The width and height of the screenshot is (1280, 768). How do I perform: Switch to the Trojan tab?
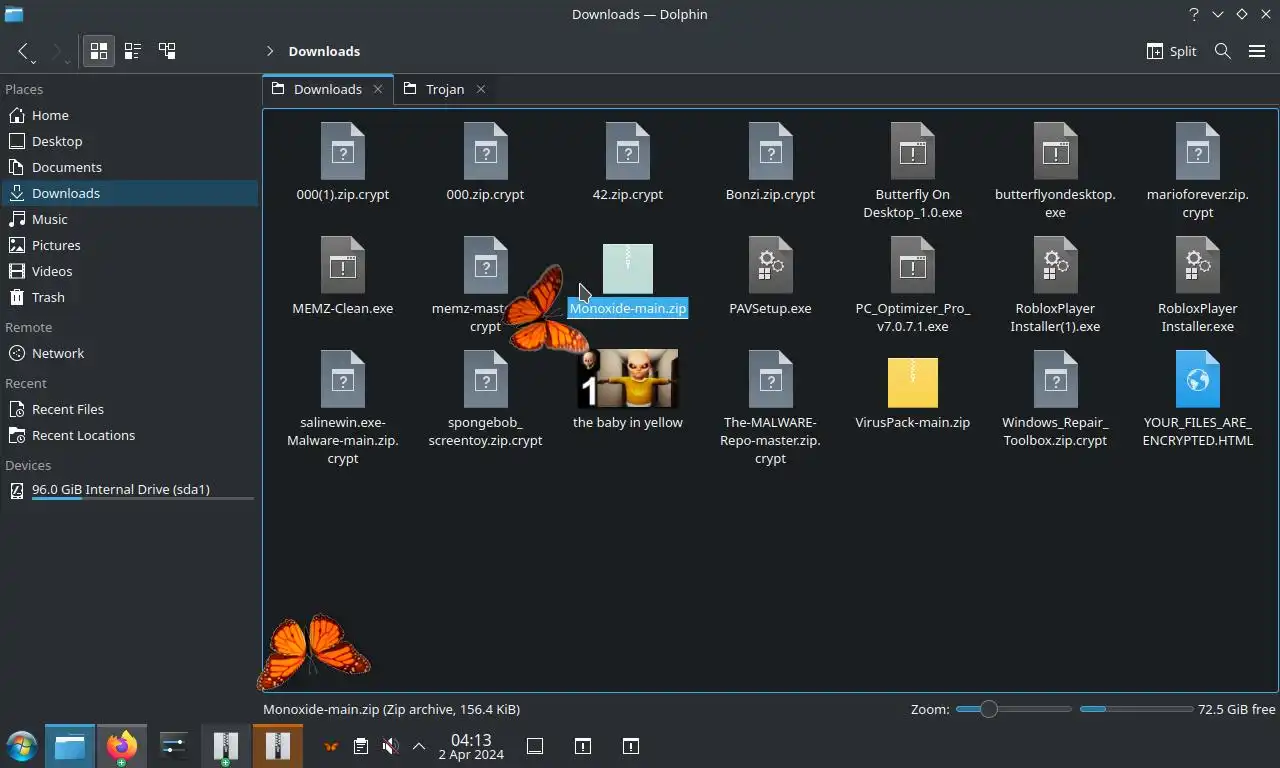pos(445,89)
